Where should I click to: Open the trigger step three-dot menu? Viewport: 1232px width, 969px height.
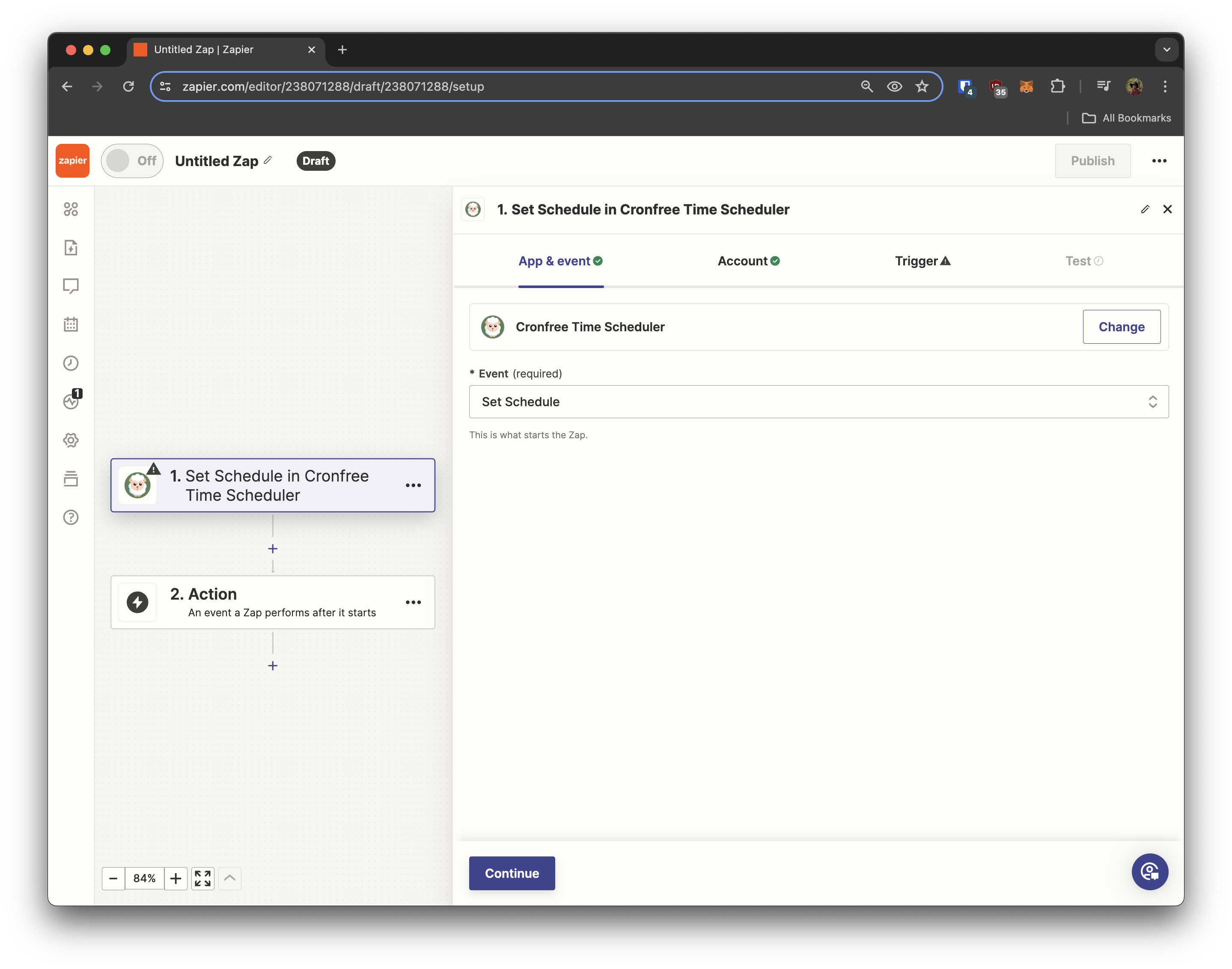[x=413, y=485]
